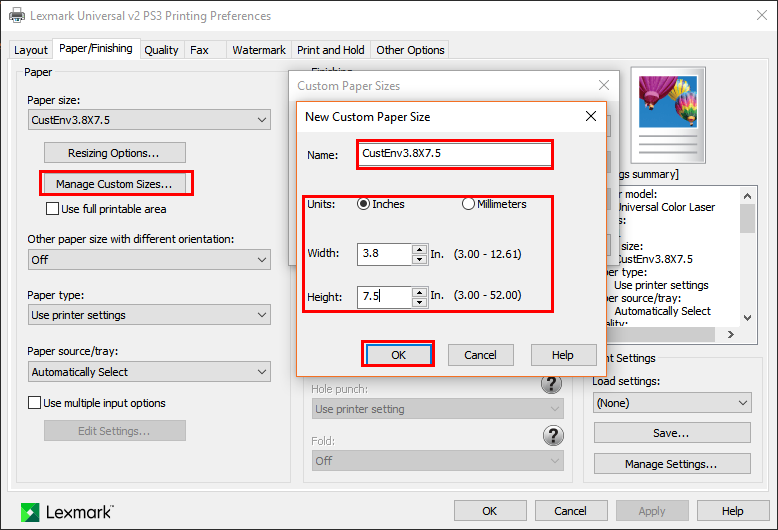Increase Height using the up spinner arrow
Image resolution: width=778 pixels, height=530 pixels.
point(420,292)
